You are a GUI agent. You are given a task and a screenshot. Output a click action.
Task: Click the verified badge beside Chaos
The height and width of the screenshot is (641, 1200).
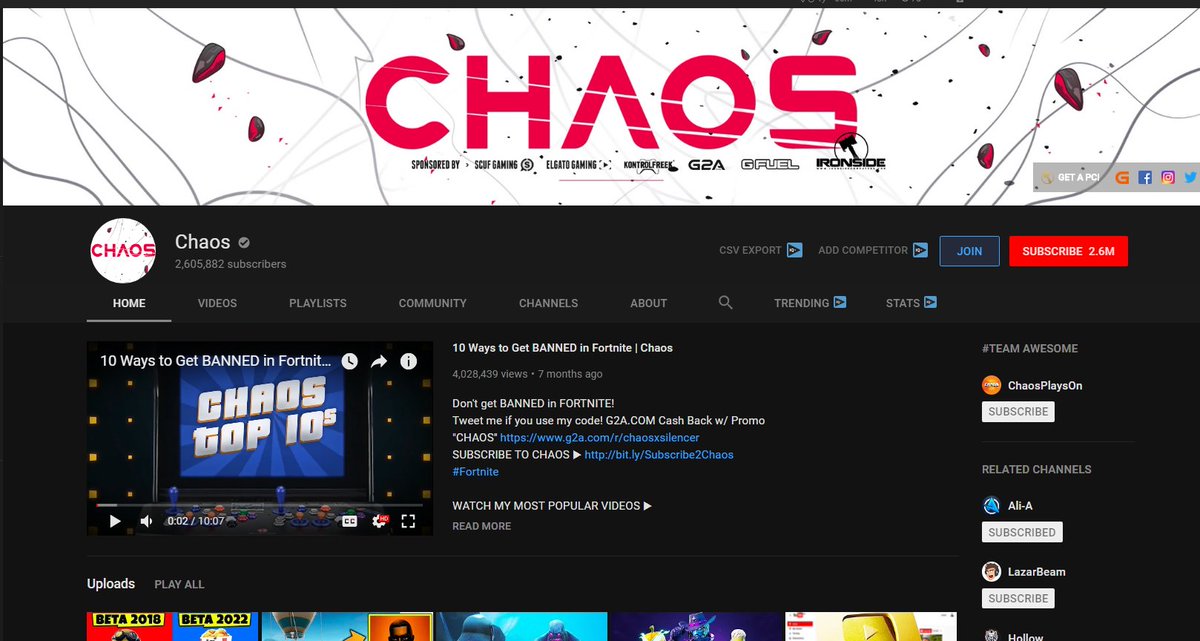tap(244, 243)
